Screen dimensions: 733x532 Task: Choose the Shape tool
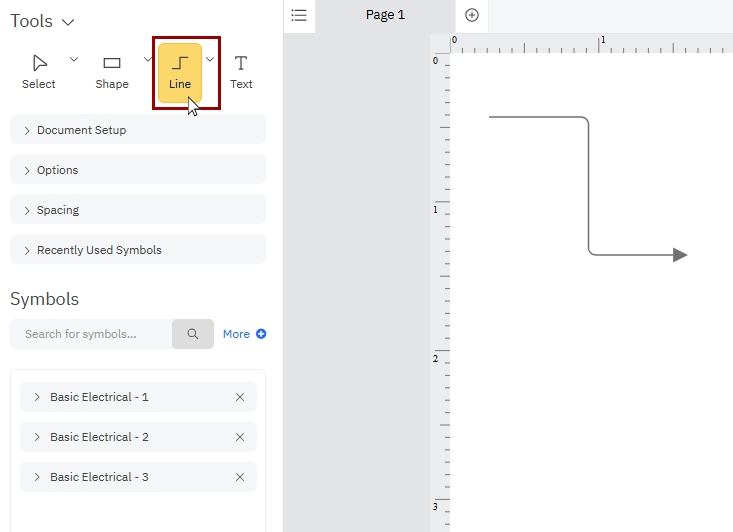coord(112,72)
